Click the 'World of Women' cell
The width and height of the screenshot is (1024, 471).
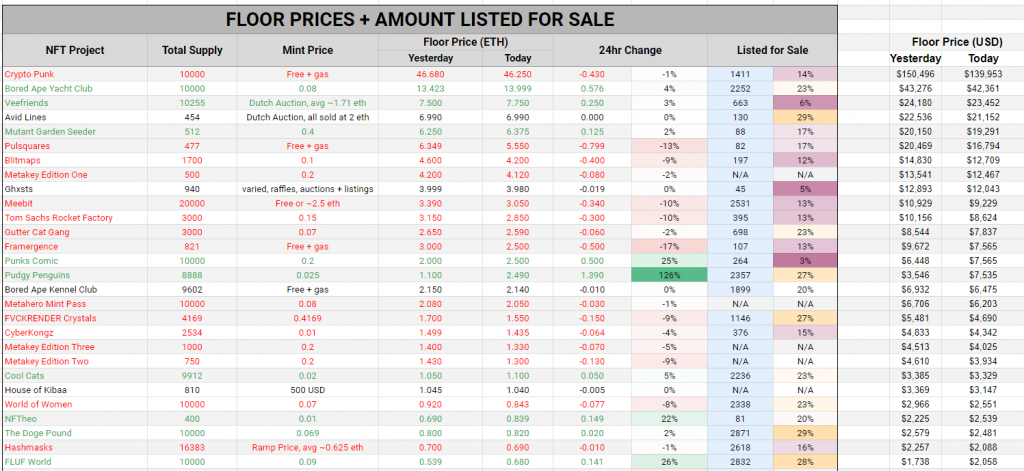pos(75,405)
